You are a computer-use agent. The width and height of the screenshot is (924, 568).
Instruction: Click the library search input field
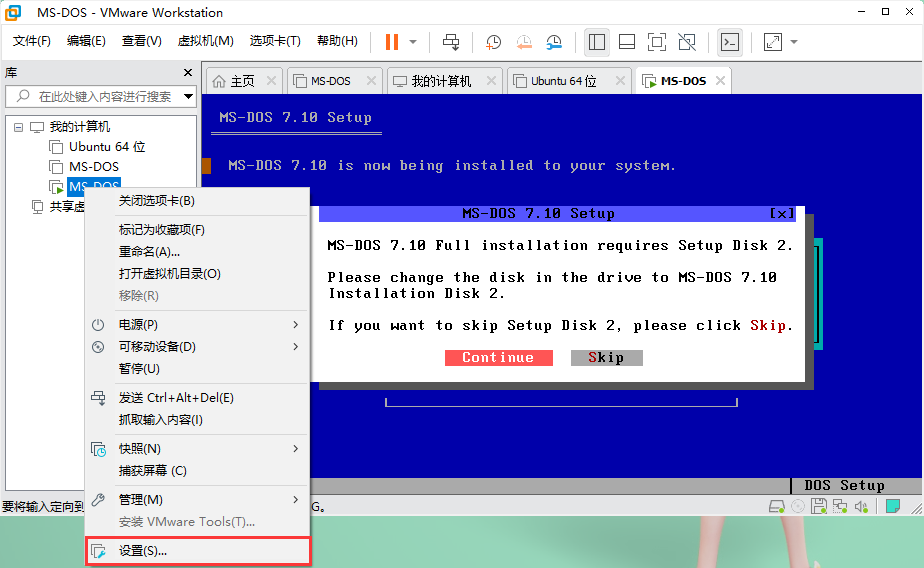click(100, 96)
